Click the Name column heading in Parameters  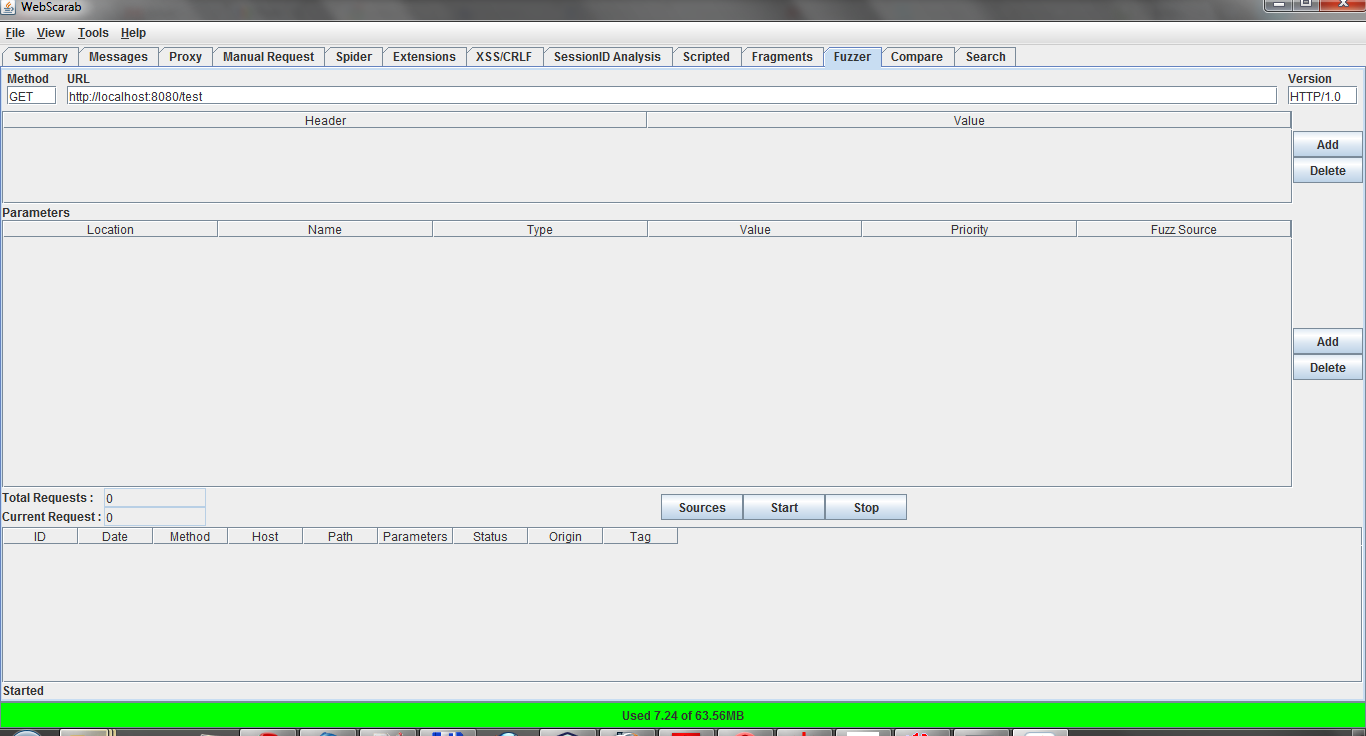325,229
